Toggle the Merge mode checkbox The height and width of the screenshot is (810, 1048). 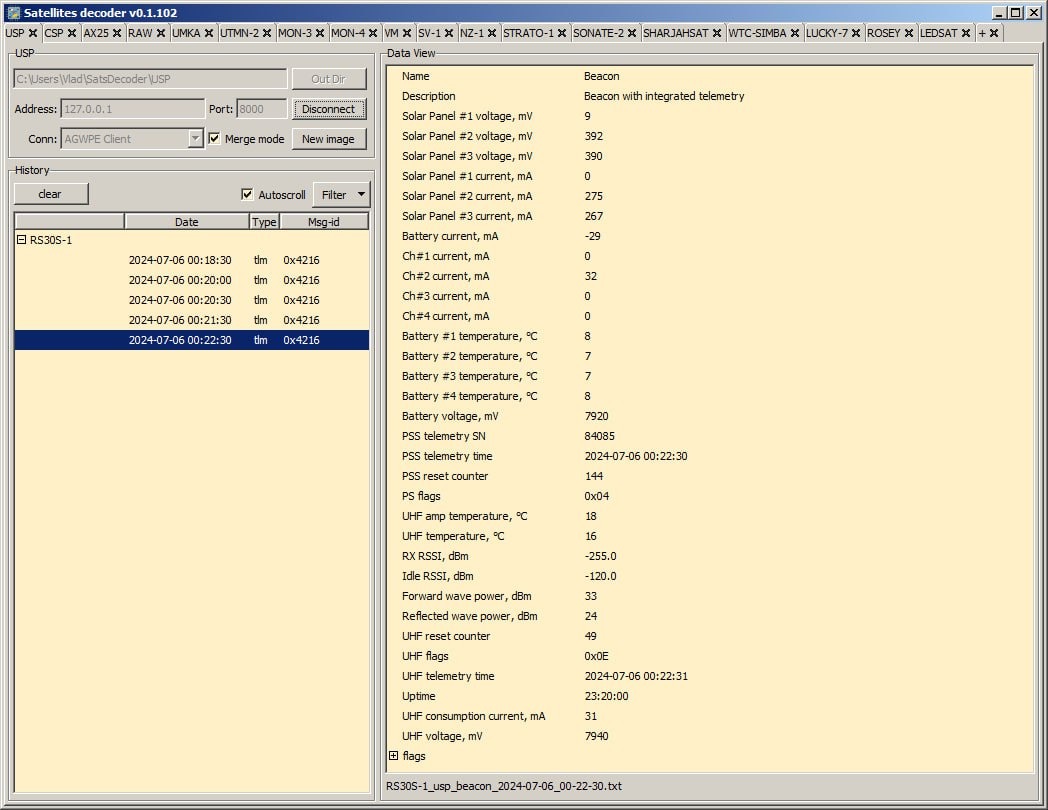(214, 139)
